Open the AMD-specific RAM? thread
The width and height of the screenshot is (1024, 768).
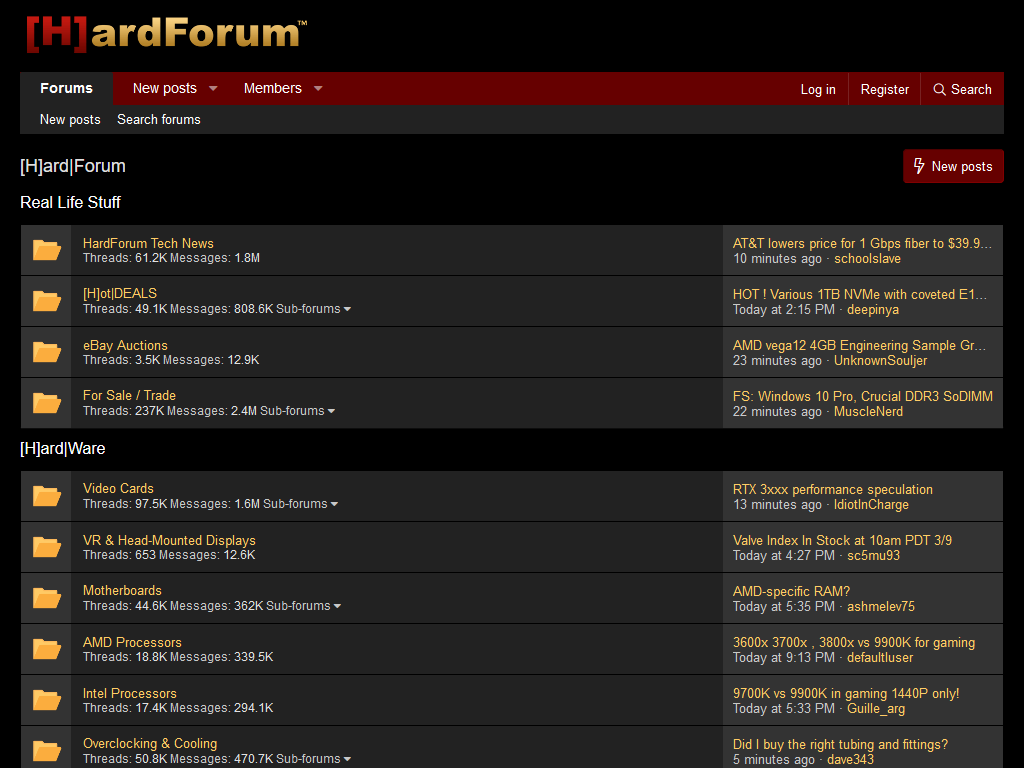(792, 591)
